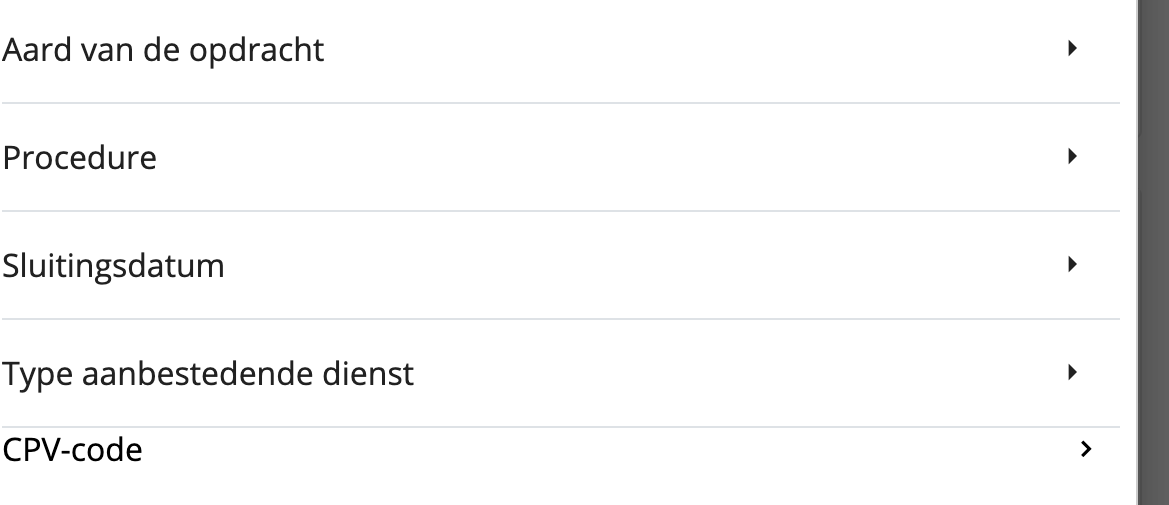This screenshot has height=505, width=1169.
Task: Click the triangle arrow next to Procedure
Action: (1072, 156)
